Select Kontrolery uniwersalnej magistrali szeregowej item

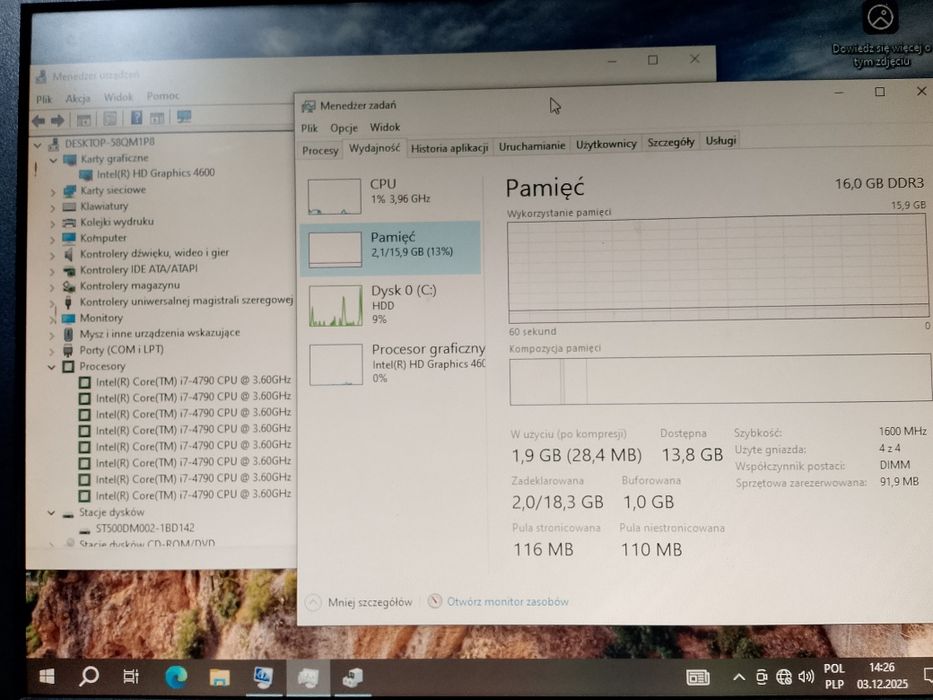178,301
